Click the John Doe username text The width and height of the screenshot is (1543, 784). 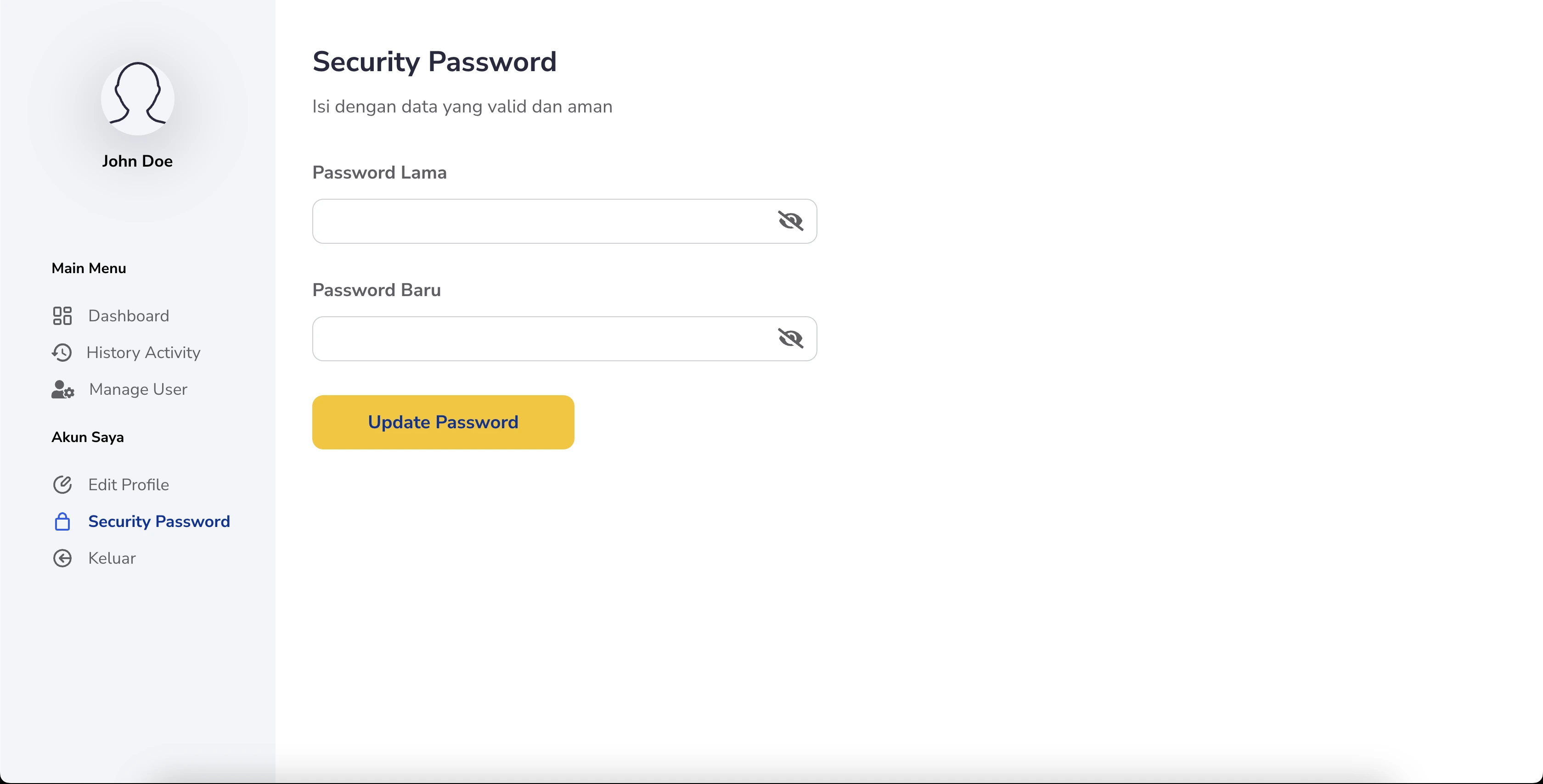click(137, 161)
